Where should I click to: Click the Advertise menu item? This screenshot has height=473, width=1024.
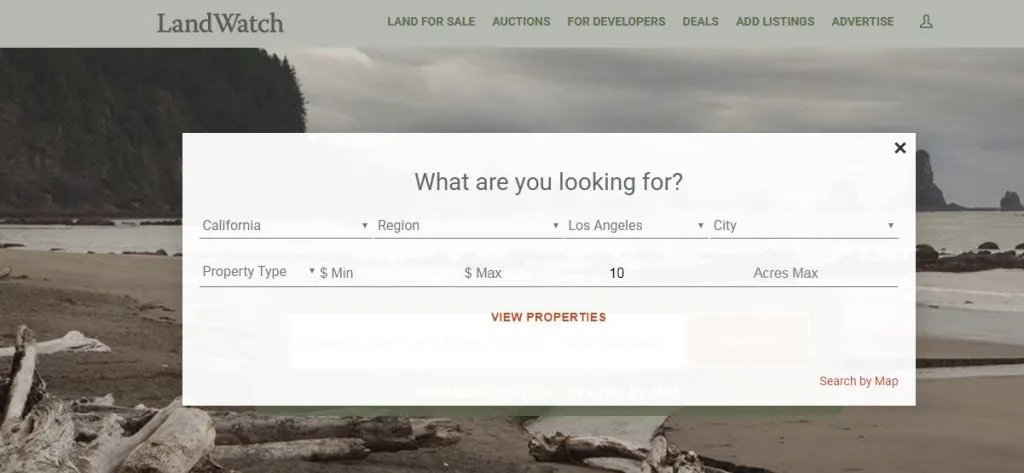coord(863,22)
